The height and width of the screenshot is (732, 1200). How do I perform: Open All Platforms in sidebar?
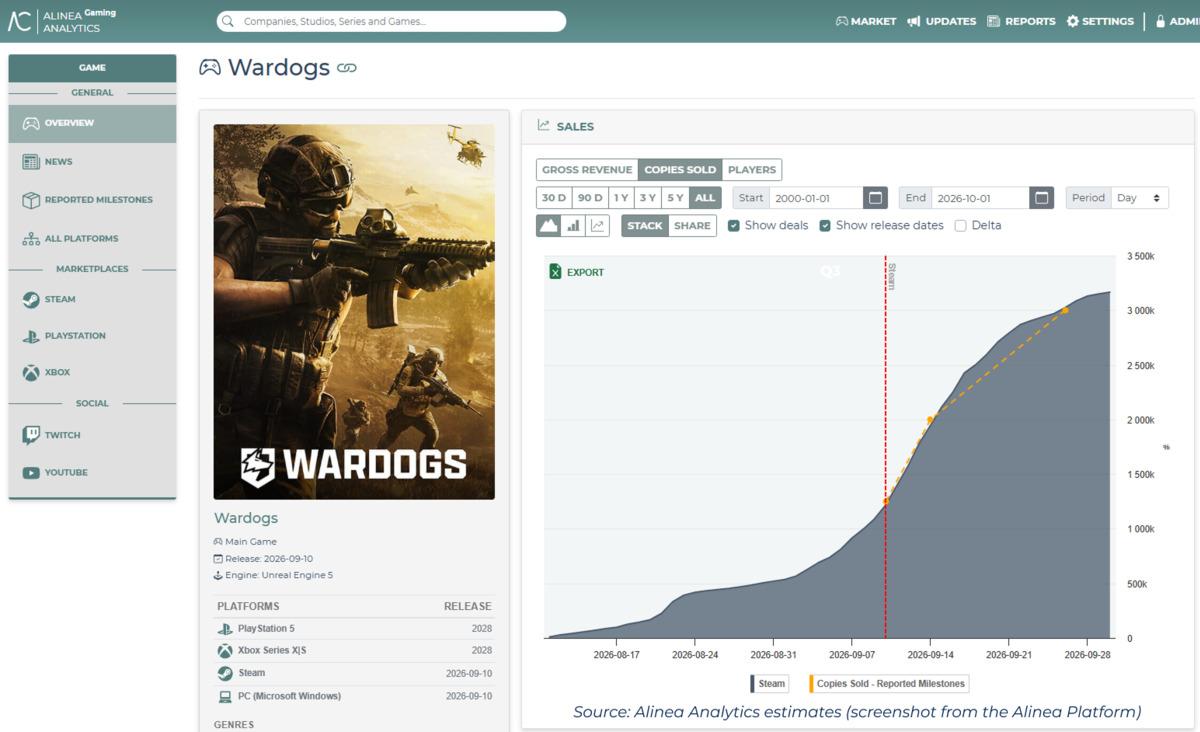(92, 239)
